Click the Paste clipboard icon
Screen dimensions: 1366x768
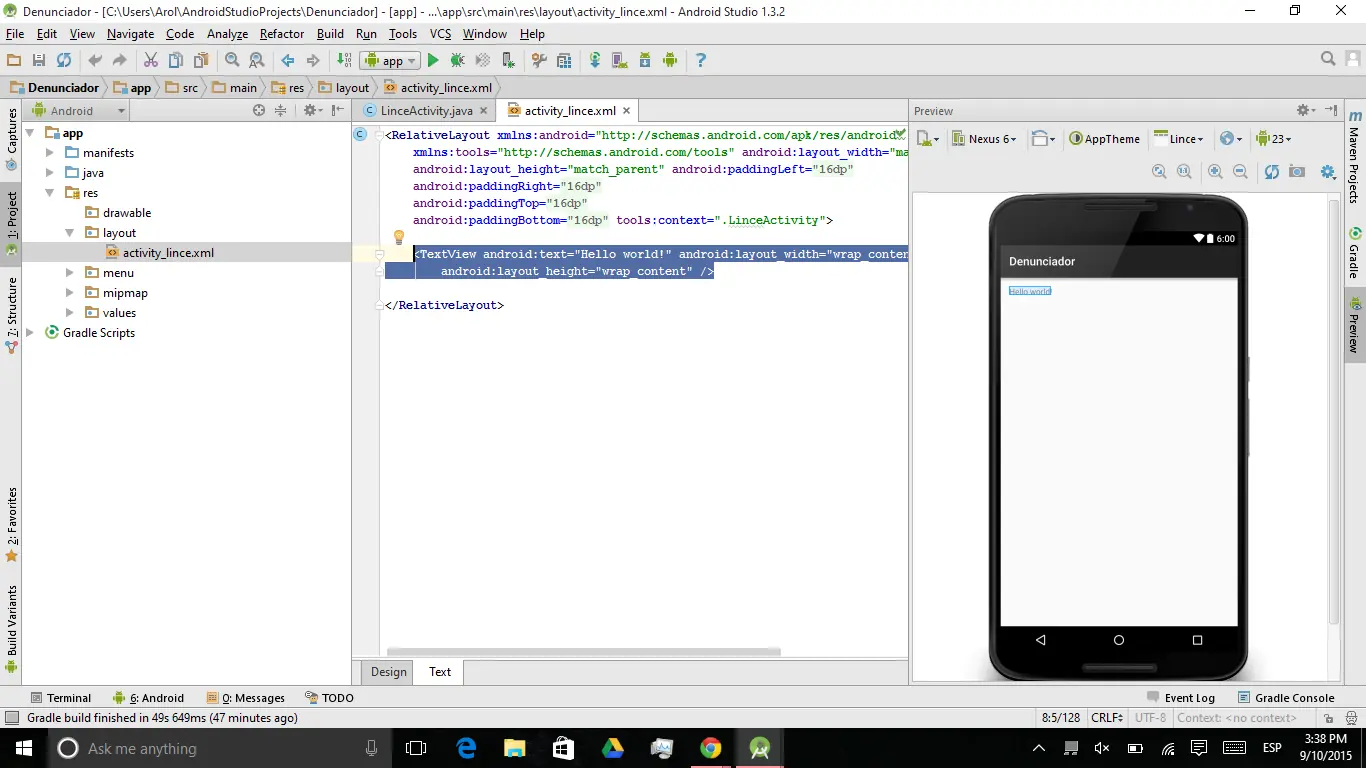coord(201,60)
